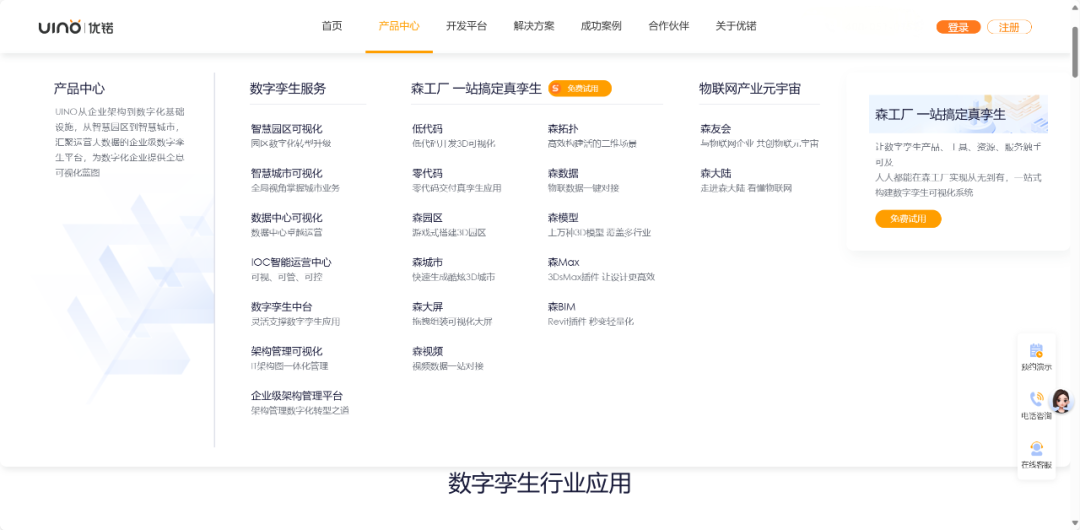Open the 关于优锘 menu
This screenshot has height=530, width=1080.
coord(736,26)
